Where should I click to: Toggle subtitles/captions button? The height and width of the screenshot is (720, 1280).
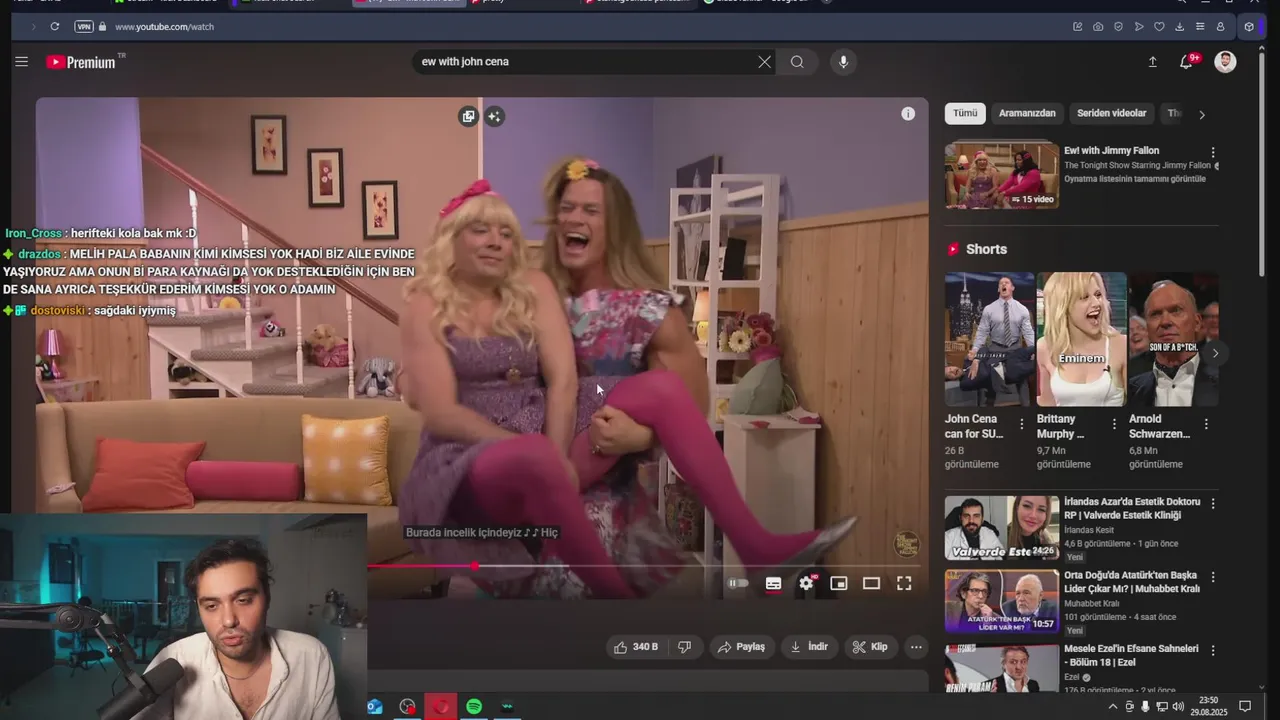(773, 583)
